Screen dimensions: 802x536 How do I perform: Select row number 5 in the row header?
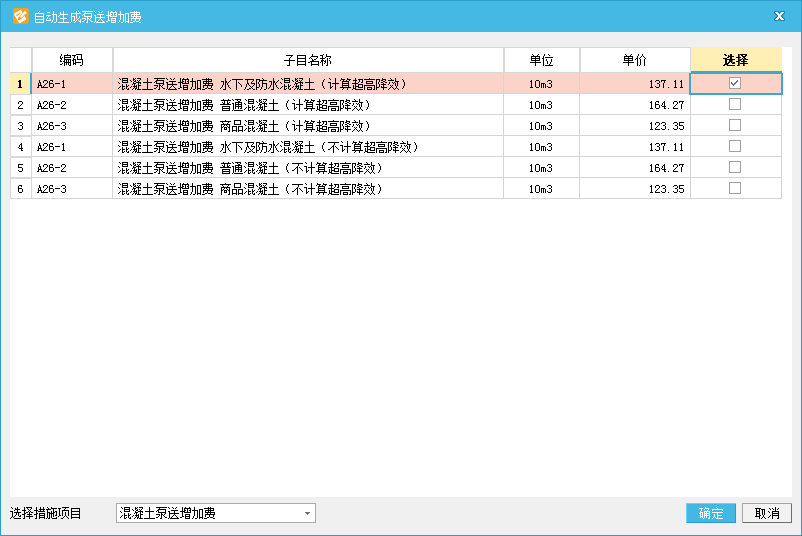[20, 168]
